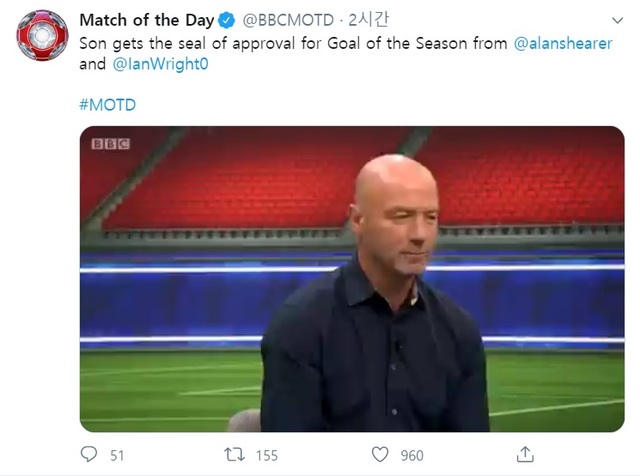
Task: Like the tweet with the heart icon
Action: click(381, 455)
